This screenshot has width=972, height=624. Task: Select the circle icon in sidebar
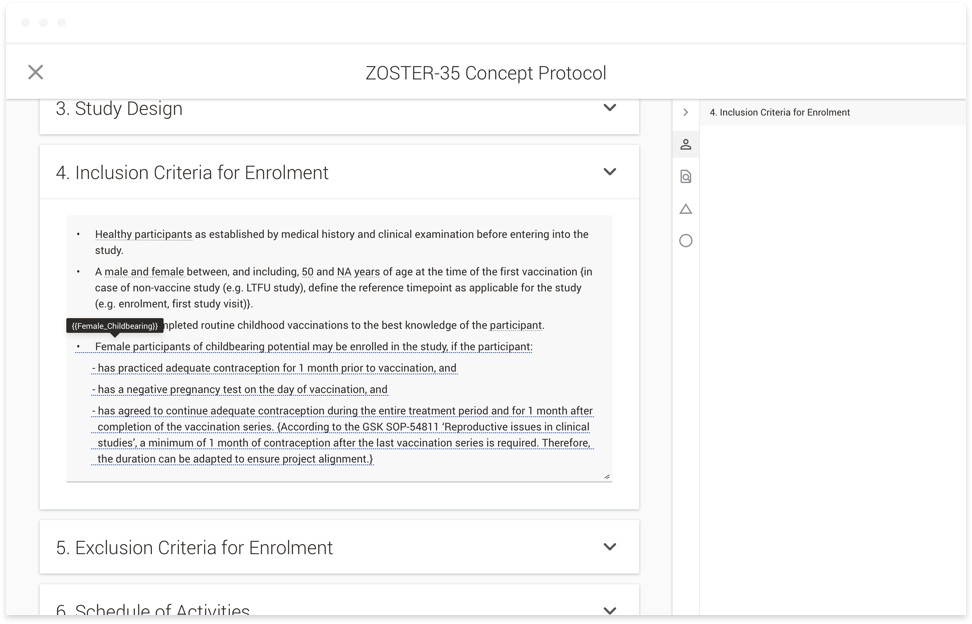[x=686, y=241]
